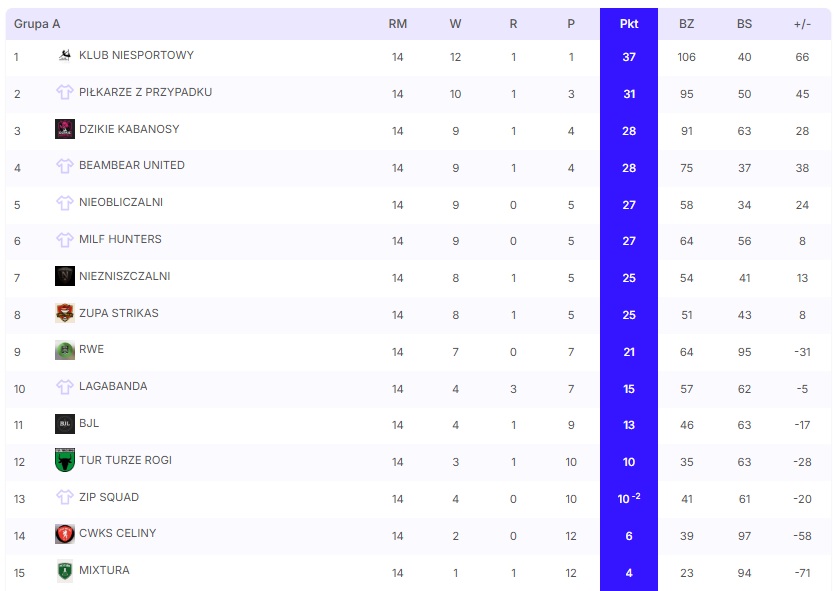Click the RWE team logo
This screenshot has width=835, height=591.
coord(65,350)
